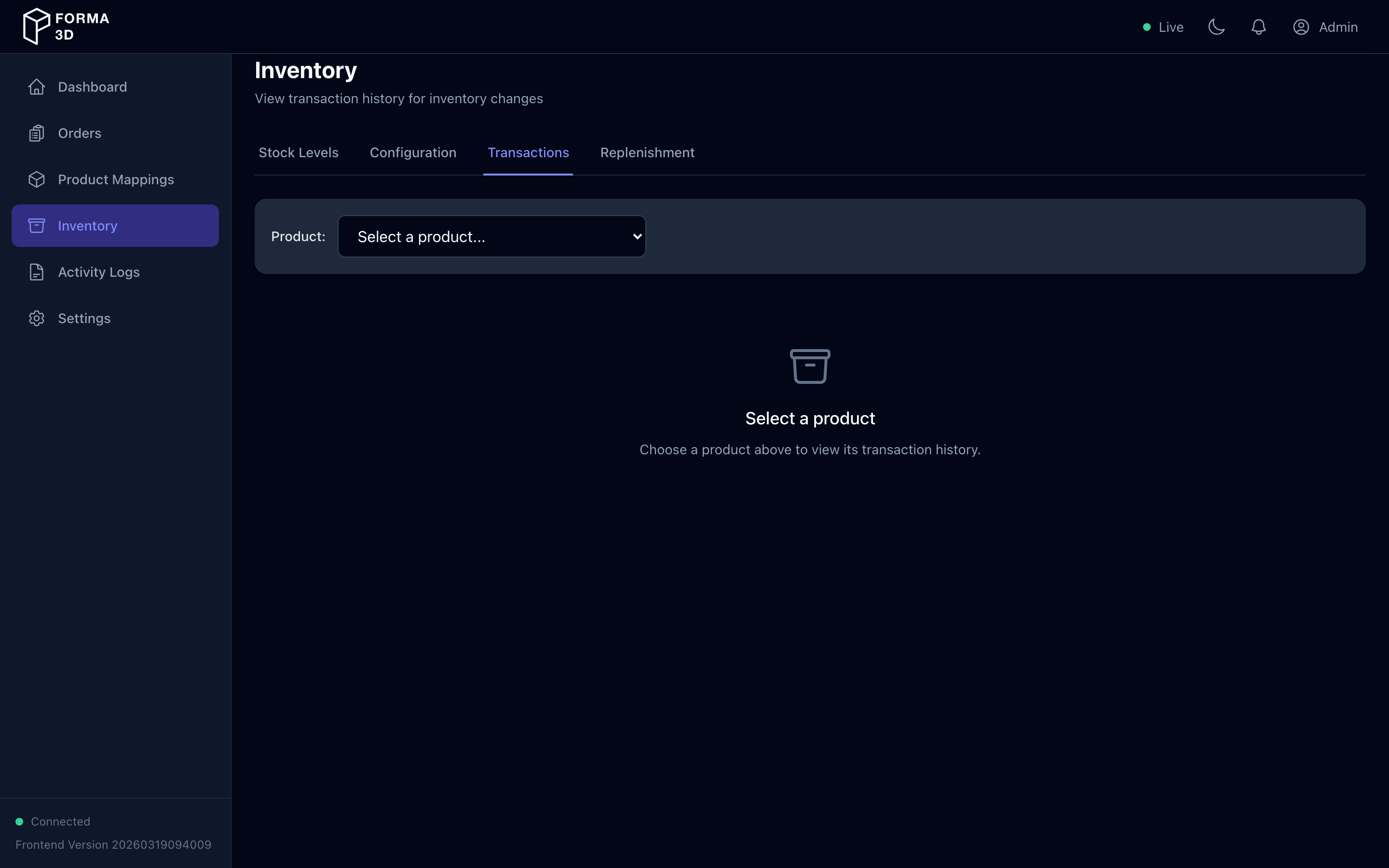Open the Activity Logs file icon
1389x868 pixels.
point(36,271)
